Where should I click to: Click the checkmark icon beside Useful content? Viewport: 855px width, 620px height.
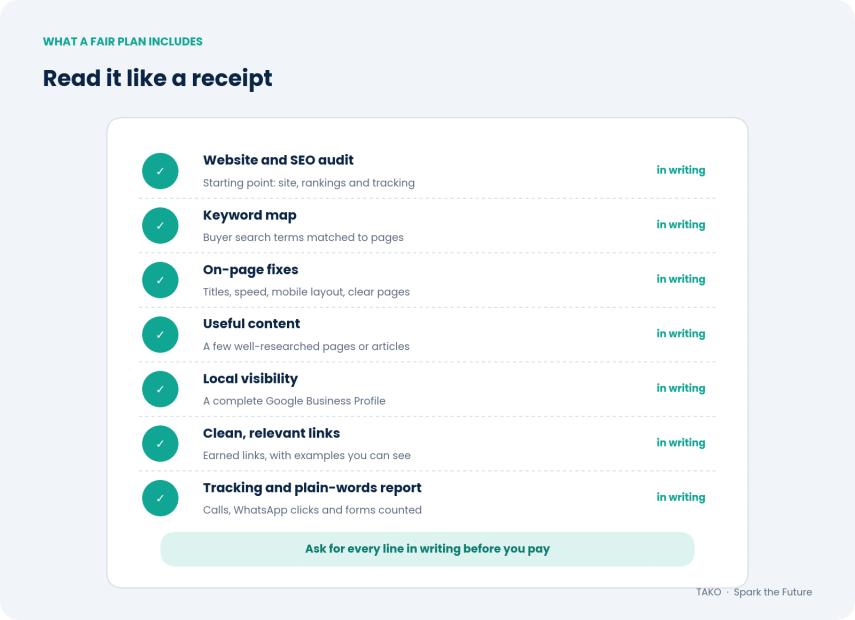point(160,334)
